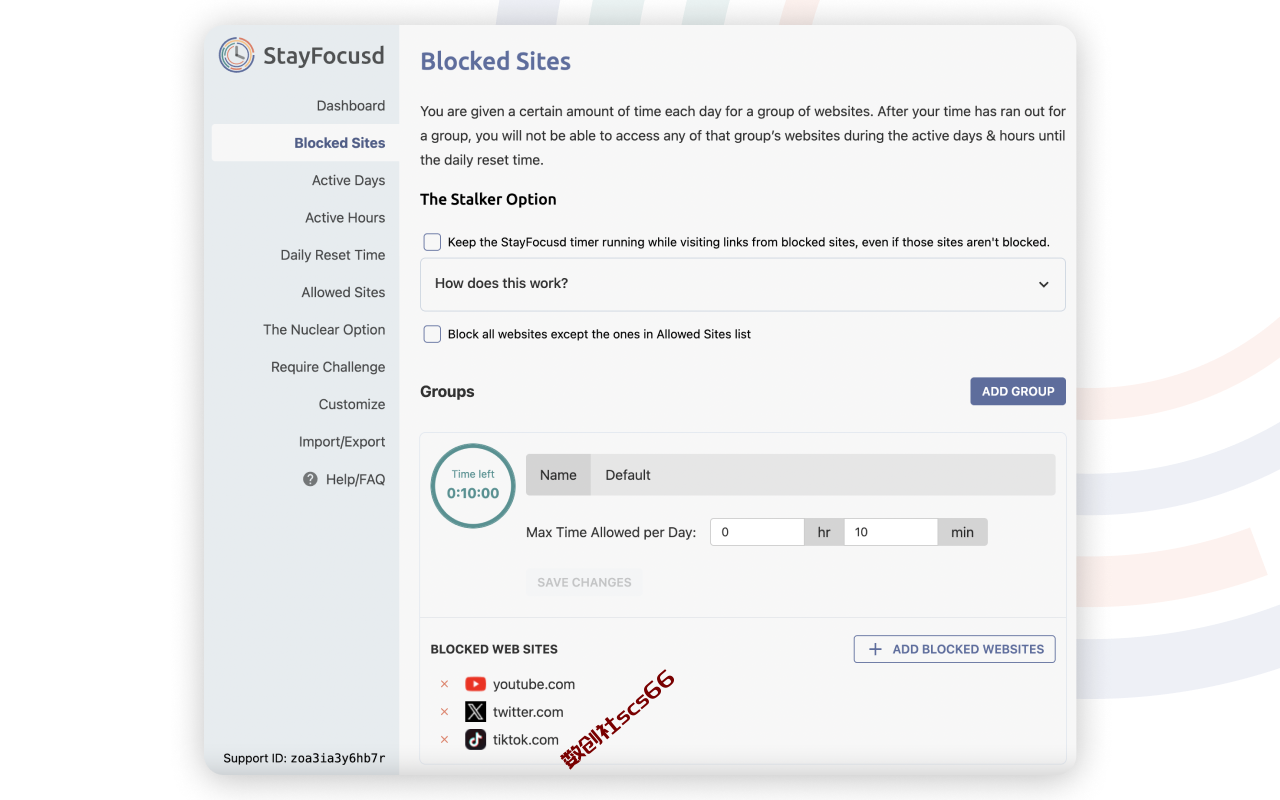The image size is (1280, 800).
Task: Click the TikTok favicon
Action: point(475,740)
